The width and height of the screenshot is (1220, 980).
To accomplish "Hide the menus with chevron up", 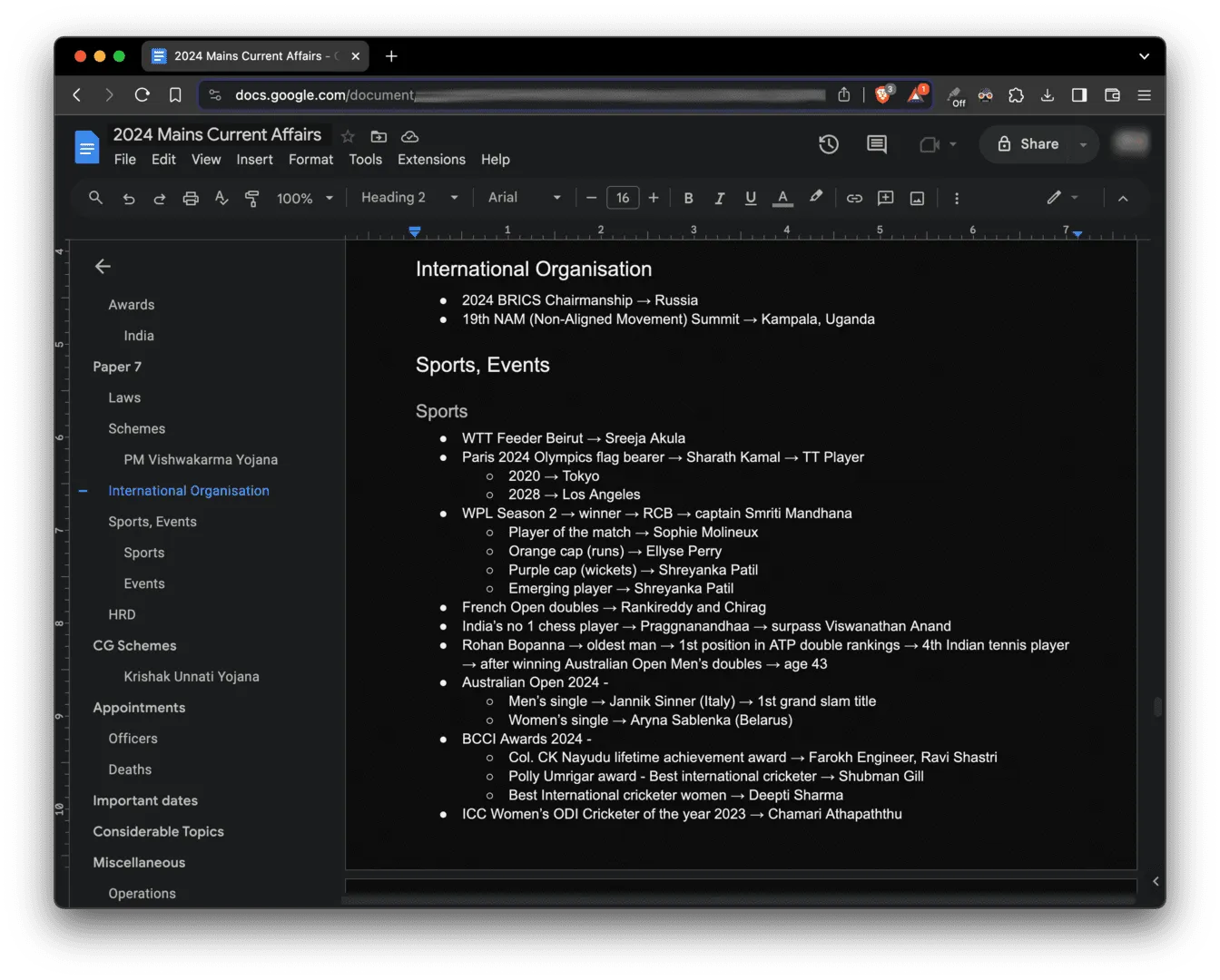I will coord(1123,198).
